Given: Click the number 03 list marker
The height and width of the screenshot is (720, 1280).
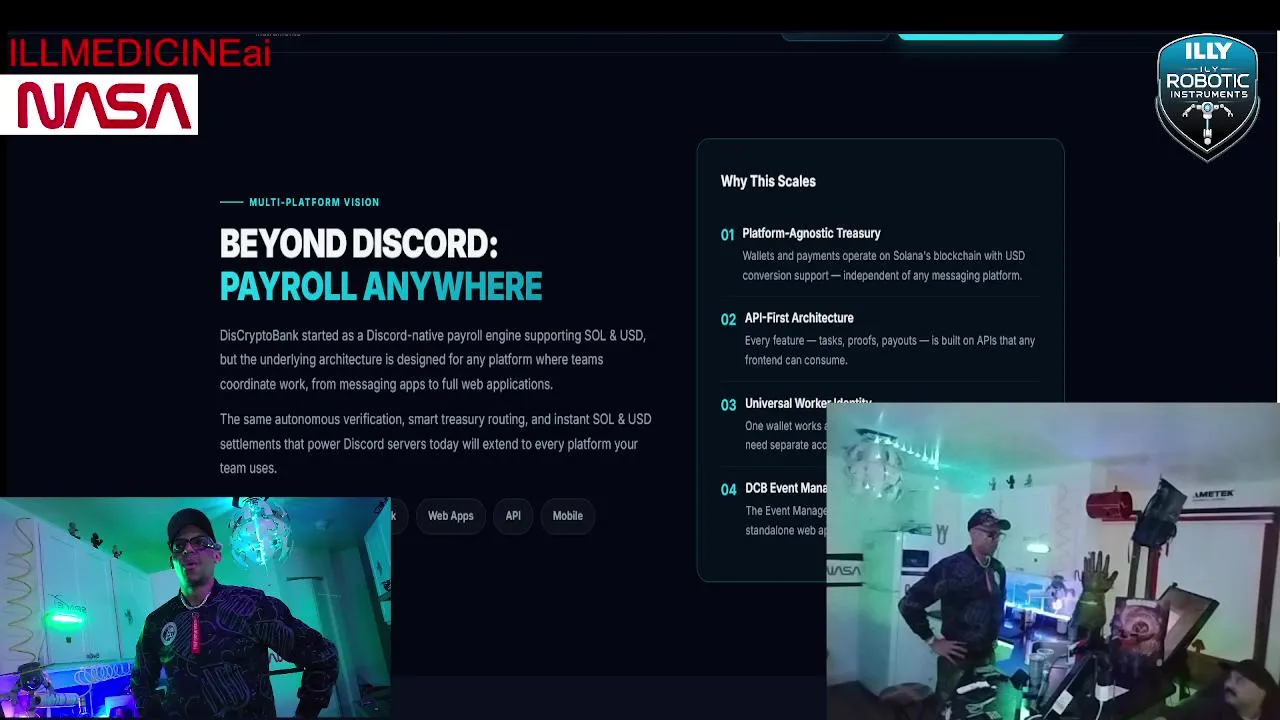Looking at the screenshot, I should coord(728,404).
